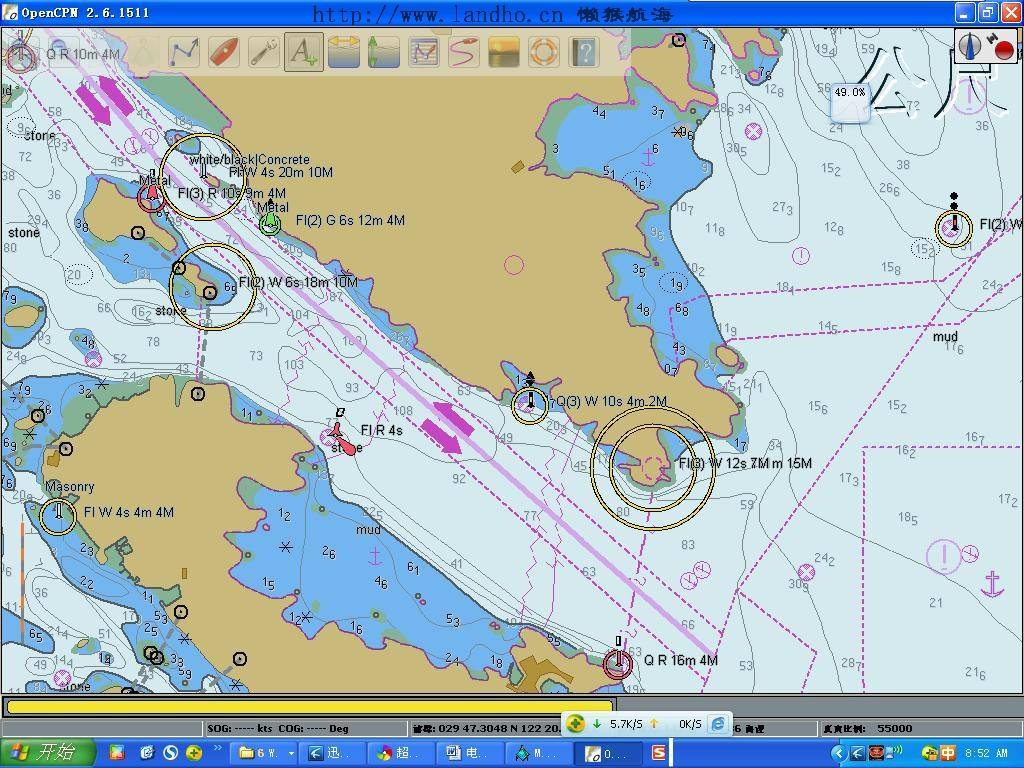The image size is (1024, 768).
Task: Click the 中 input method tray icon
Action: 948,753
